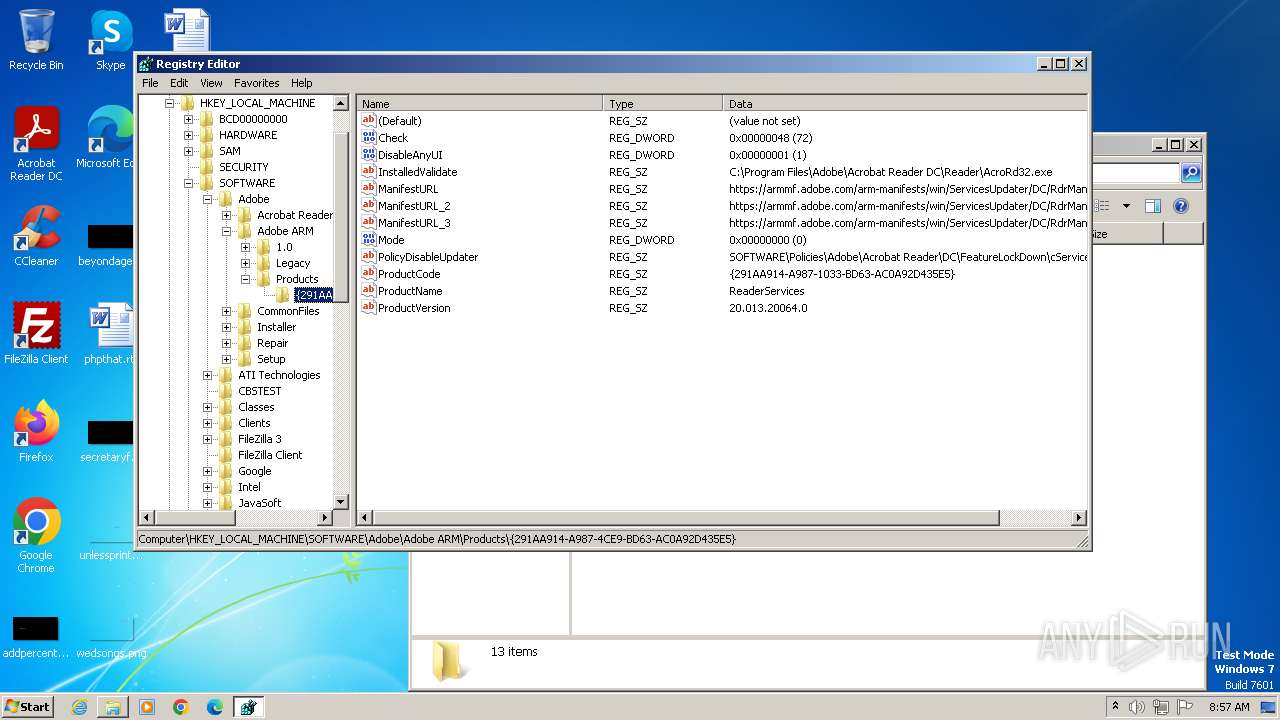Select the Intel key folder
Screen dimensions: 1280x720
249,487
